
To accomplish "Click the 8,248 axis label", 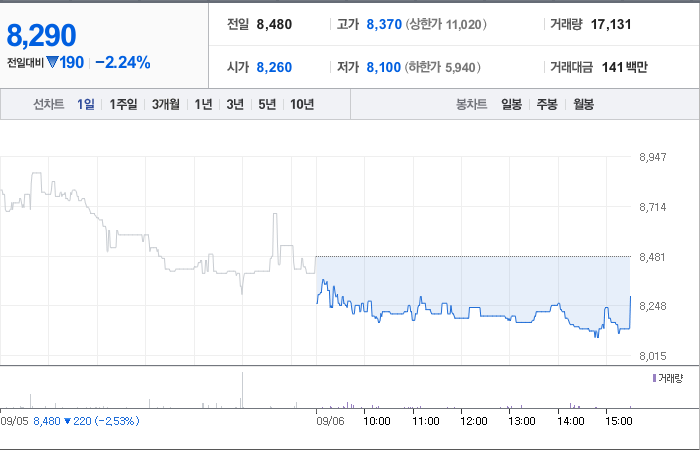I will click(653, 306).
